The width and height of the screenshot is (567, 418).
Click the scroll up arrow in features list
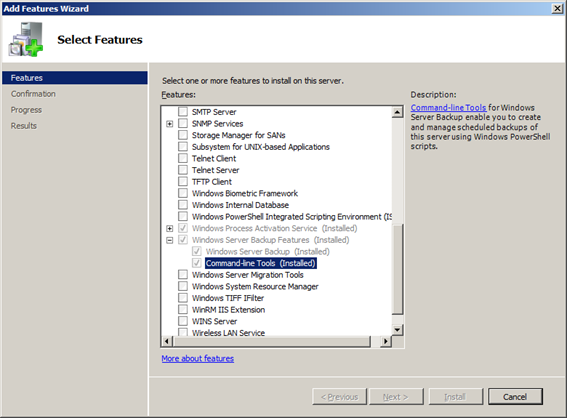397,112
